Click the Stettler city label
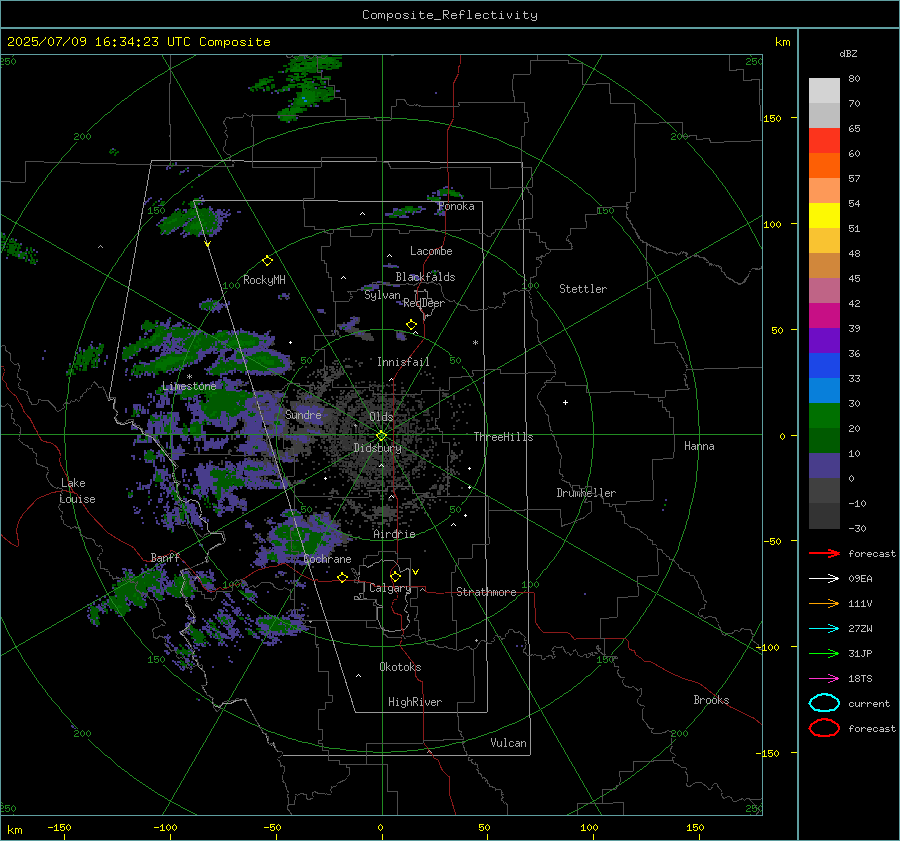The image size is (900, 841). pos(583,289)
